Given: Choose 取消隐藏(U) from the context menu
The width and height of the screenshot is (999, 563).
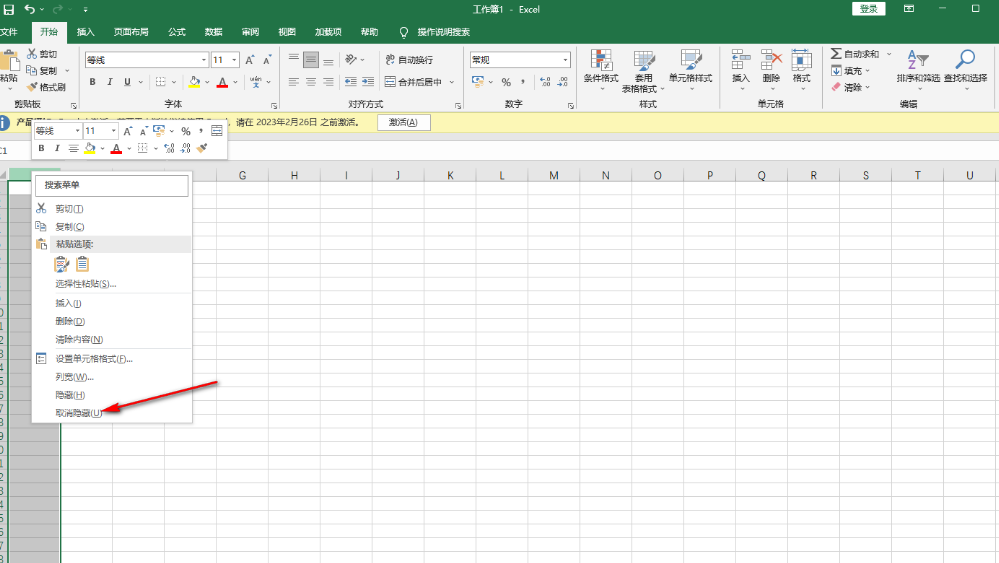Looking at the screenshot, I should coord(79,413).
